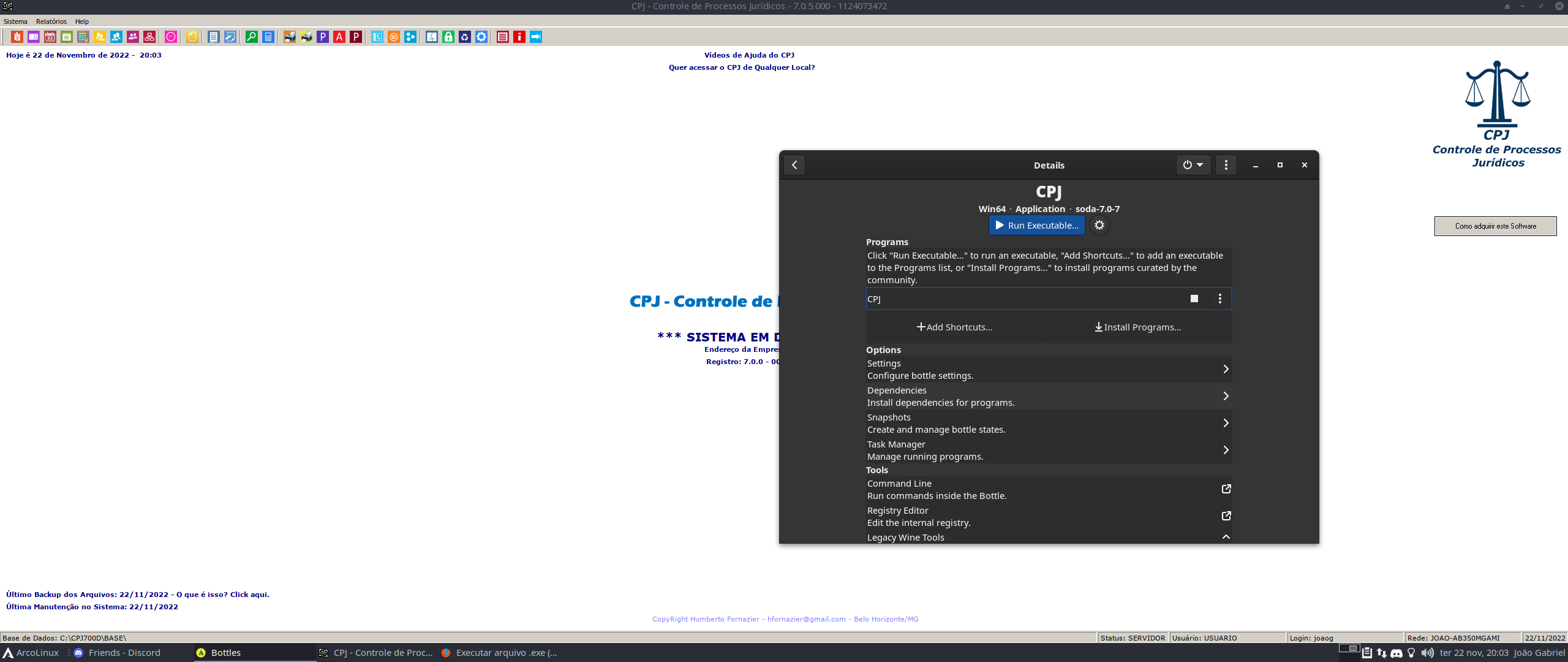The image size is (1568, 662).
Task: Open the organization chart toolbar icon
Action: pyautogui.click(x=149, y=37)
